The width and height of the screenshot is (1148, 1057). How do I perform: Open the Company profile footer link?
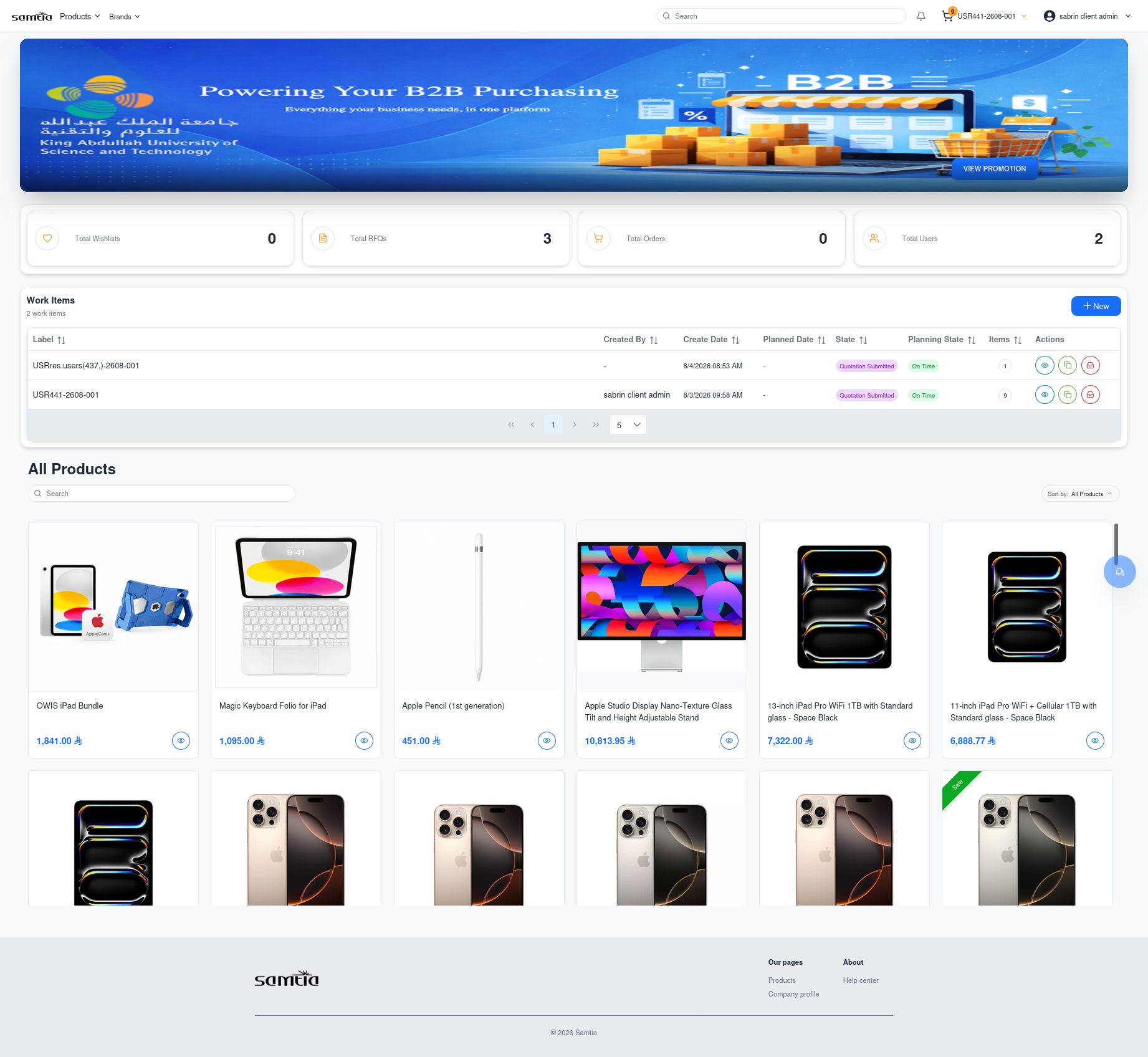click(793, 994)
